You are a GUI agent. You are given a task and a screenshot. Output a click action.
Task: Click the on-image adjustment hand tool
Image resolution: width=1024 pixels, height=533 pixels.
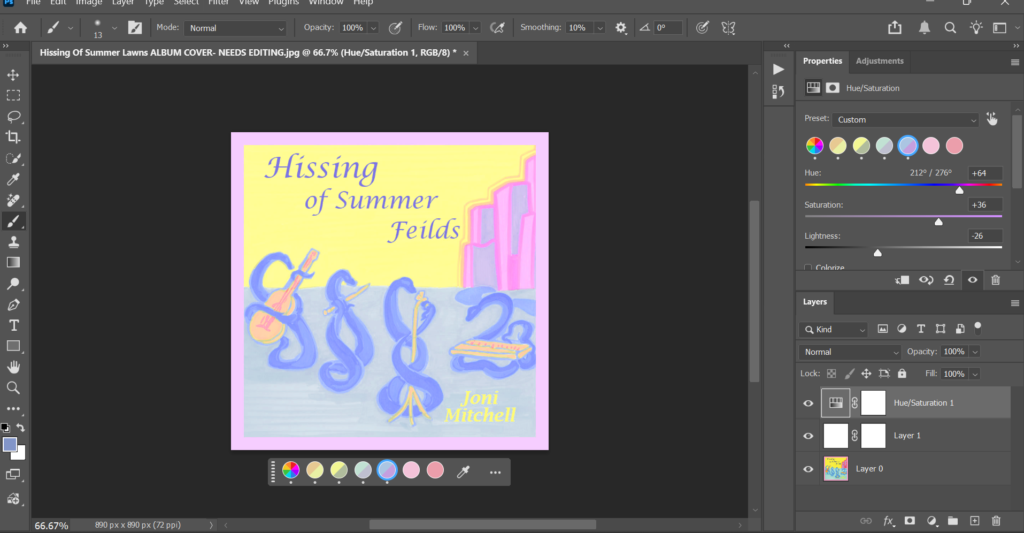pyautogui.click(x=992, y=119)
